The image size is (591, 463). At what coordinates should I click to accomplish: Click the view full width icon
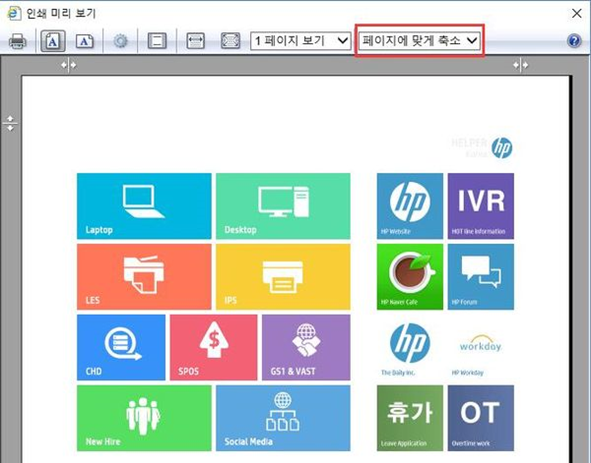pos(196,41)
